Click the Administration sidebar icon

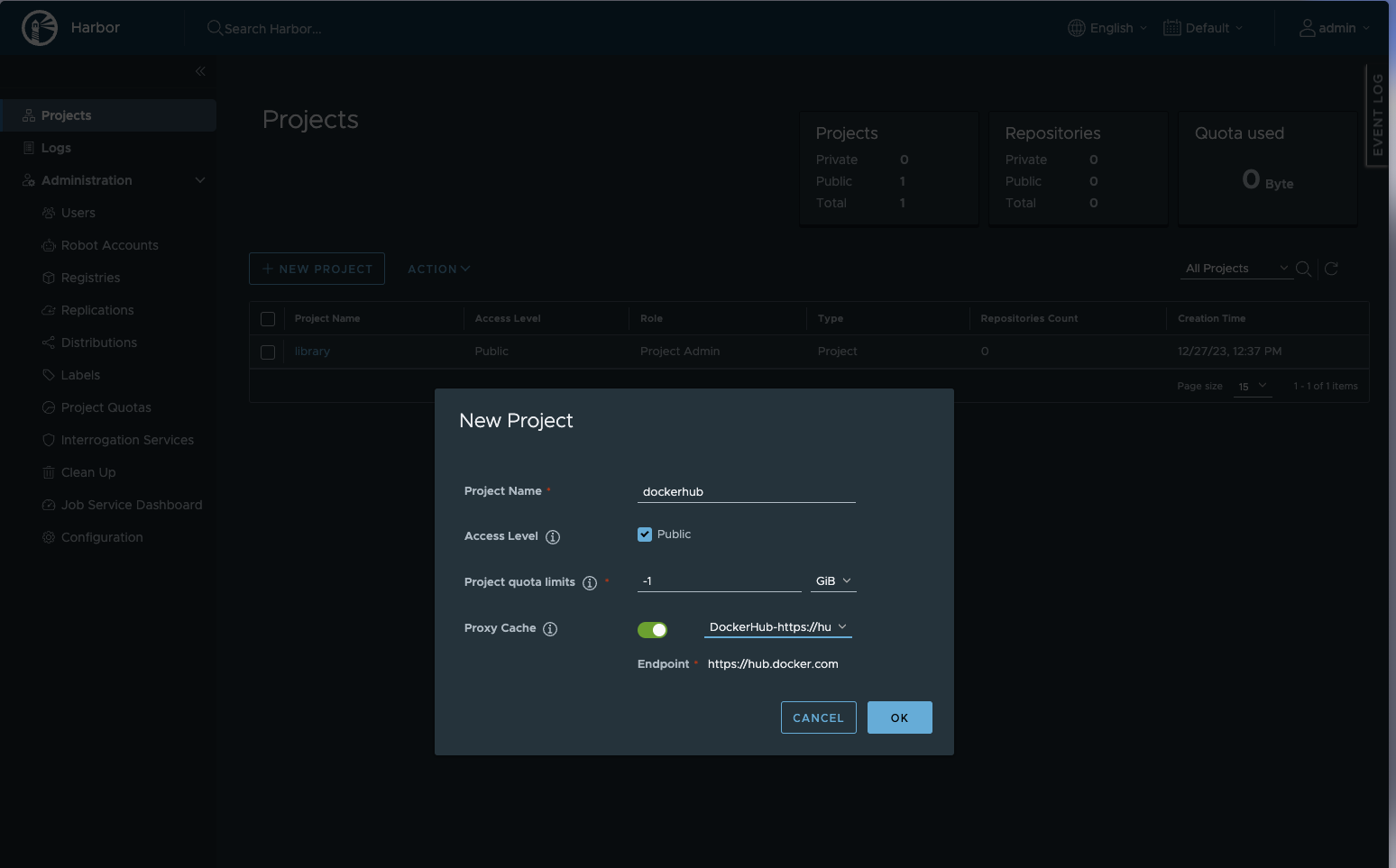click(29, 180)
